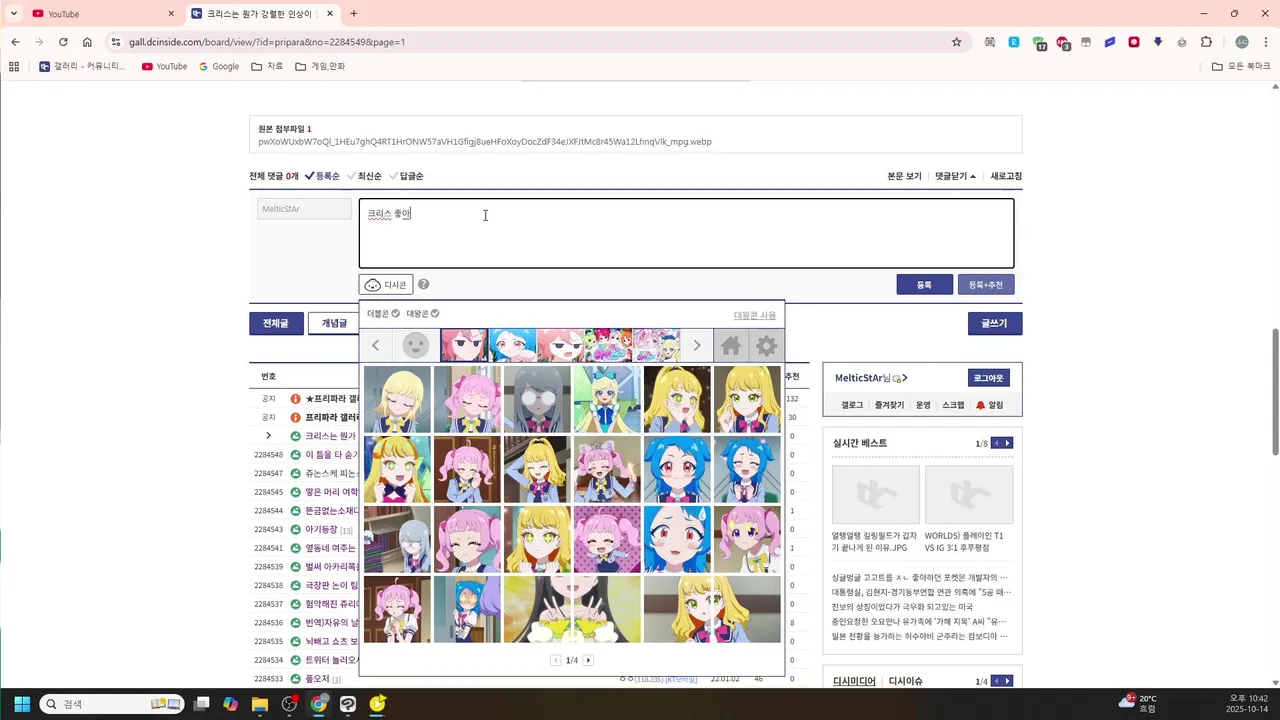Open 모든 북마크 folder
The width and height of the screenshot is (1280, 720).
click(1241, 66)
